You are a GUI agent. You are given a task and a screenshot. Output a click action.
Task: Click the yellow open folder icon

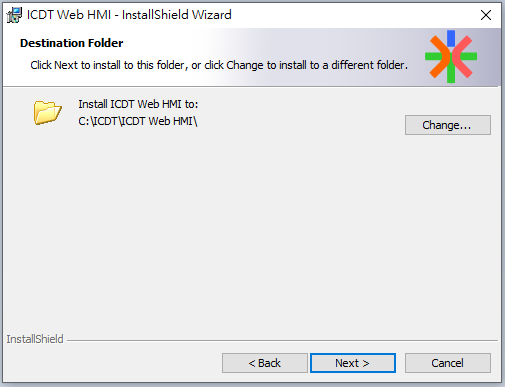[x=47, y=113]
